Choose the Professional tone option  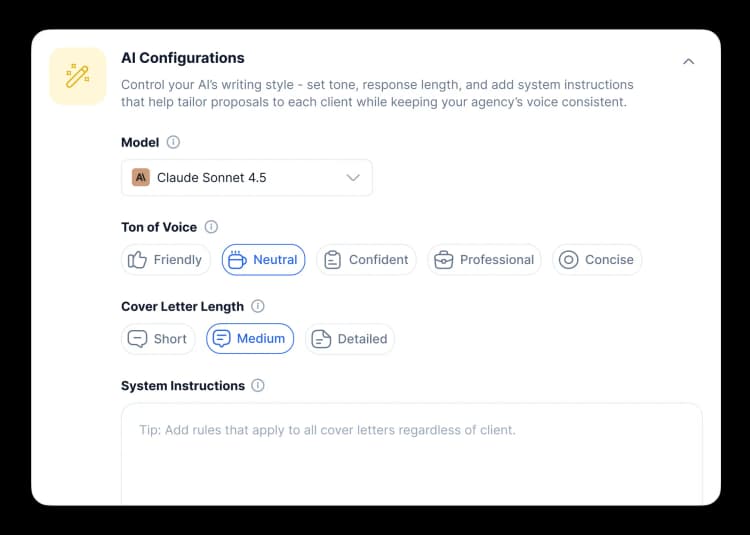tap(485, 260)
